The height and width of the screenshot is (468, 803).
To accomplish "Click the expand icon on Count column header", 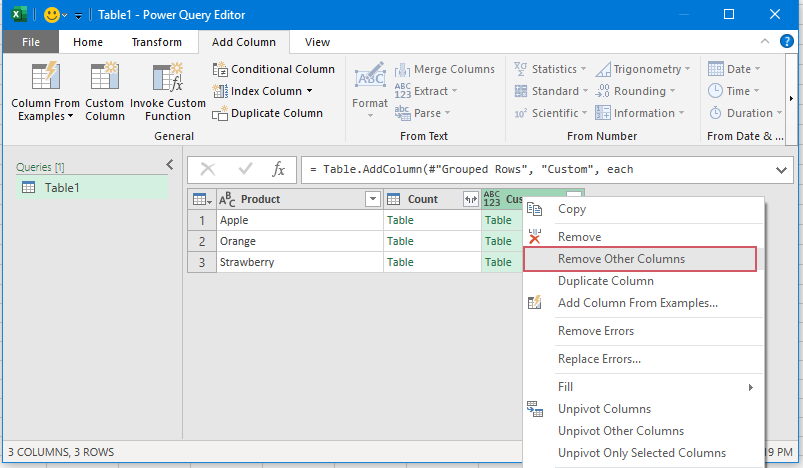I will 470,199.
